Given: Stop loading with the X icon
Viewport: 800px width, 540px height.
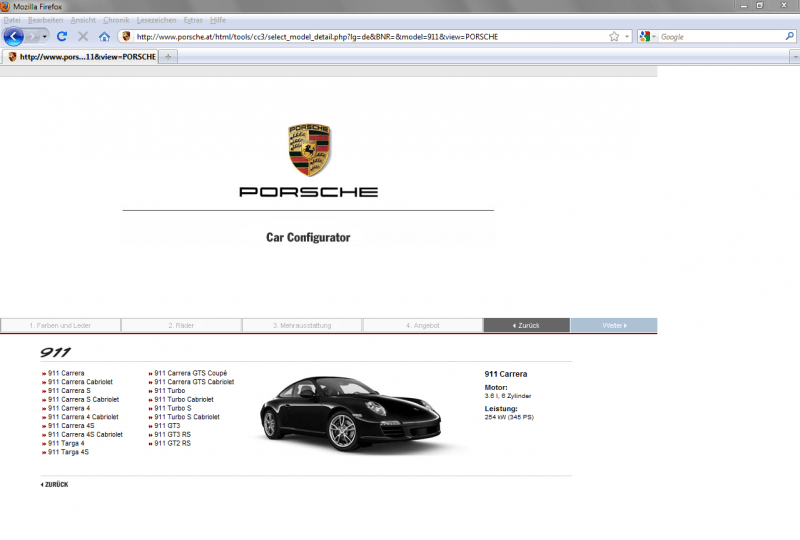Looking at the screenshot, I should point(83,37).
